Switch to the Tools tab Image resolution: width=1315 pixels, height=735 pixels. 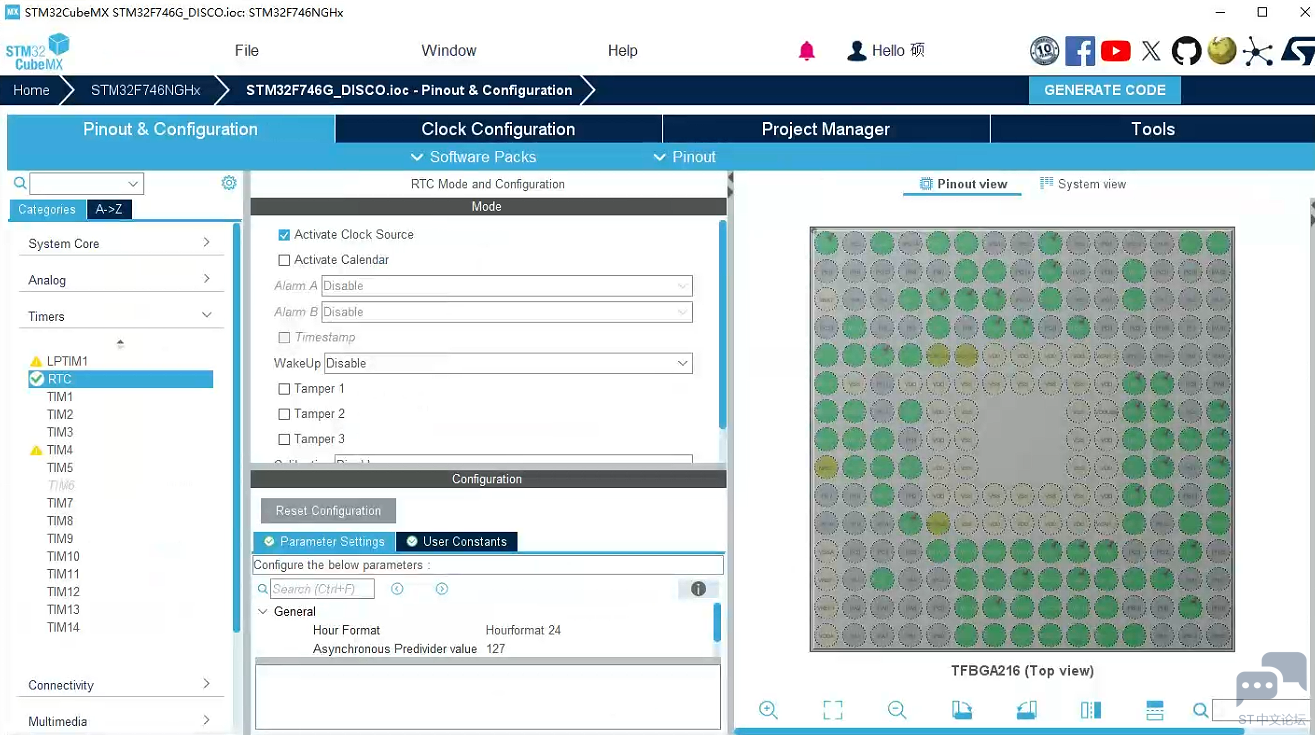pyautogui.click(x=1152, y=129)
